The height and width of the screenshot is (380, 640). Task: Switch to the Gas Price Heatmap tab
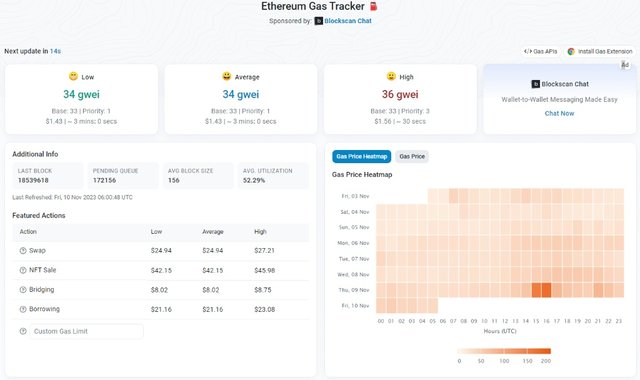[x=362, y=156]
